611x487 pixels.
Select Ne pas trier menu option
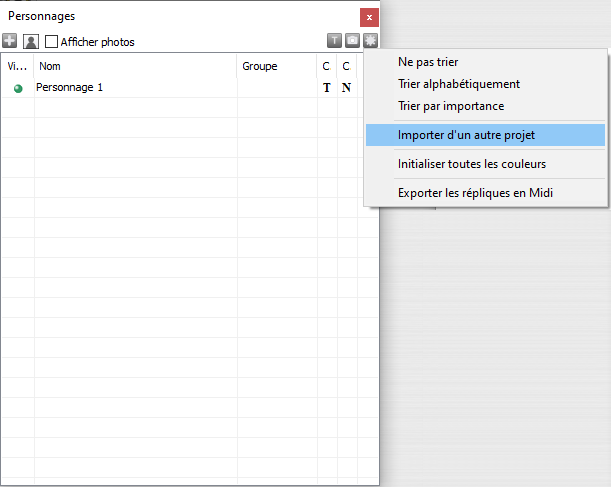pos(428,62)
